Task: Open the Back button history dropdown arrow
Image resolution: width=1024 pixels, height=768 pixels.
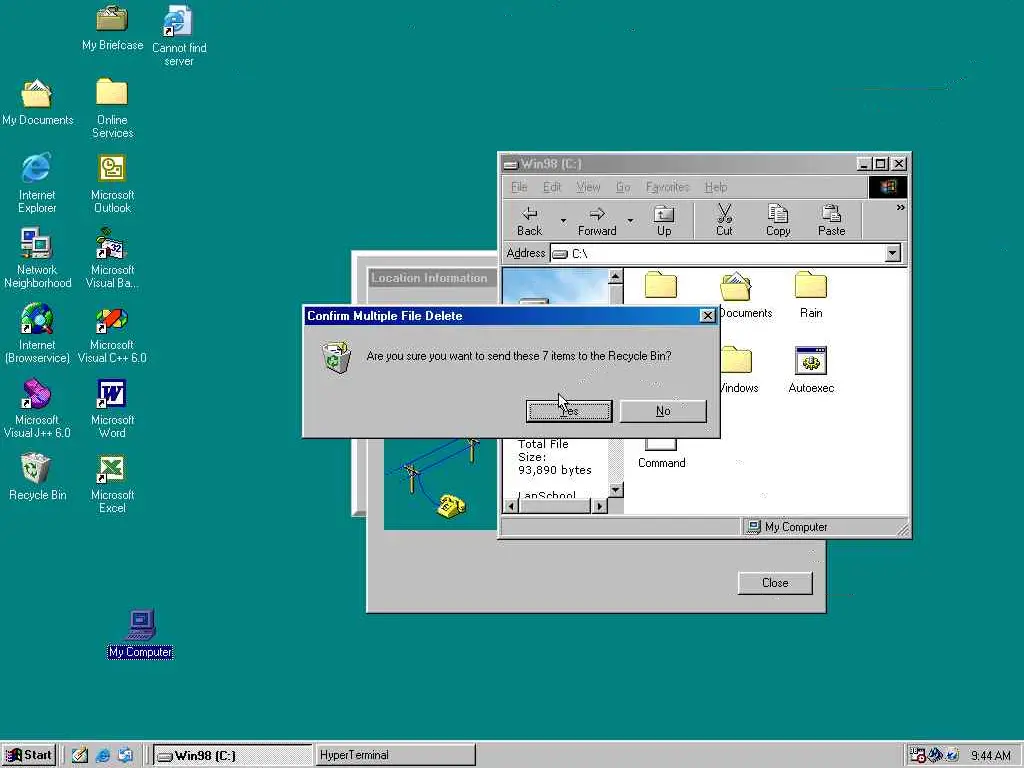Action: tap(563, 221)
